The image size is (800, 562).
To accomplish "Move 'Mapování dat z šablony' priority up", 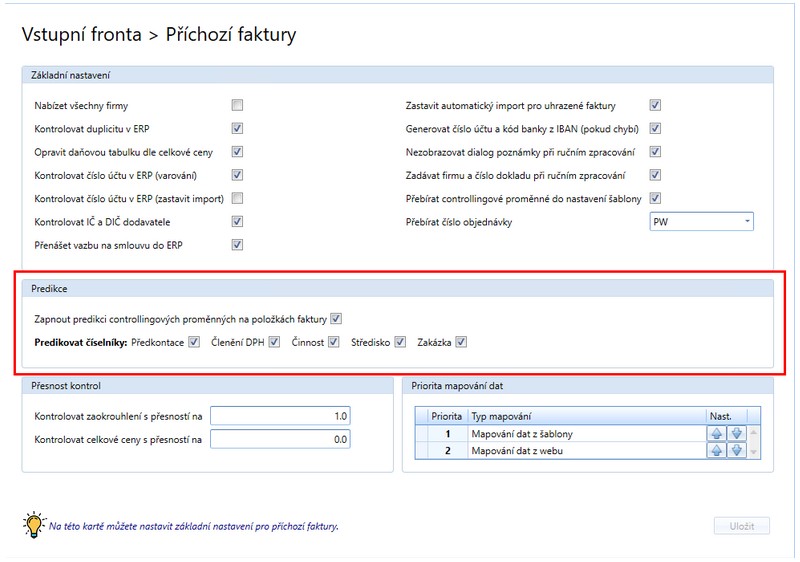I will 715,434.
